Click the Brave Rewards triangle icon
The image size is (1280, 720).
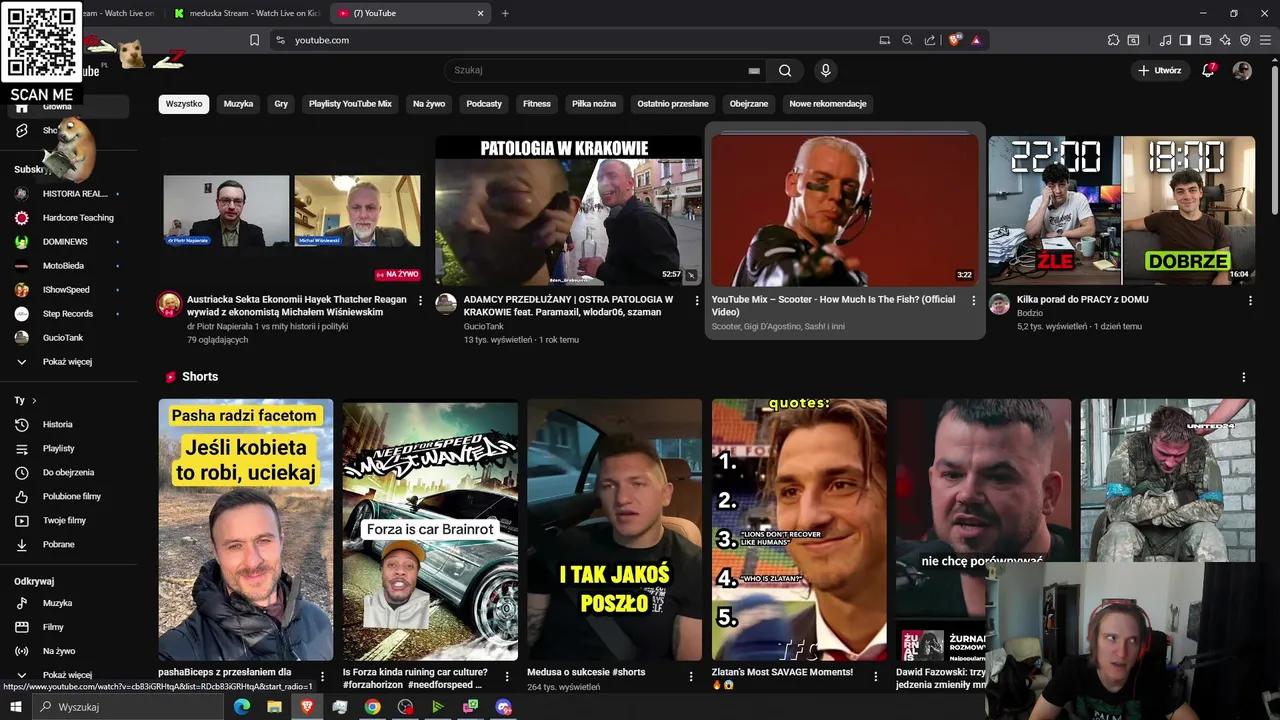976,40
